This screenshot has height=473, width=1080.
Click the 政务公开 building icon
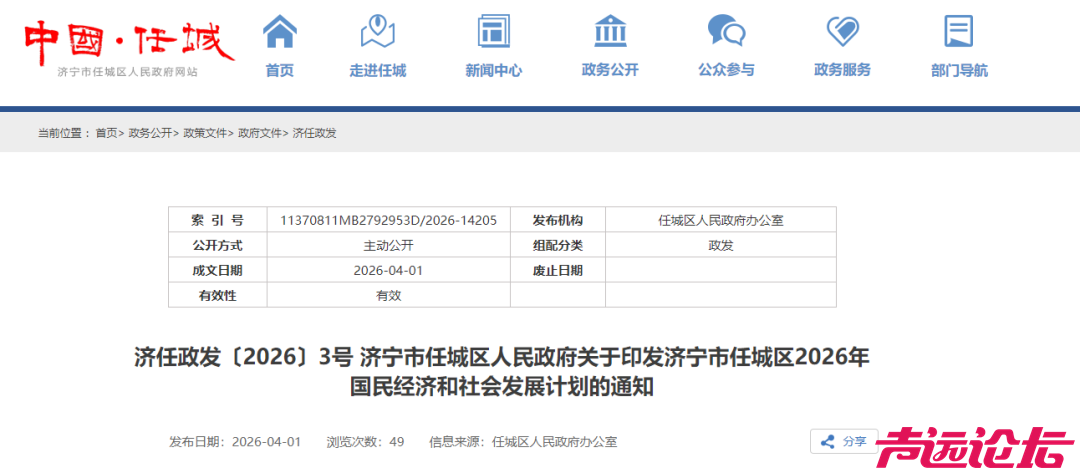tap(610, 31)
